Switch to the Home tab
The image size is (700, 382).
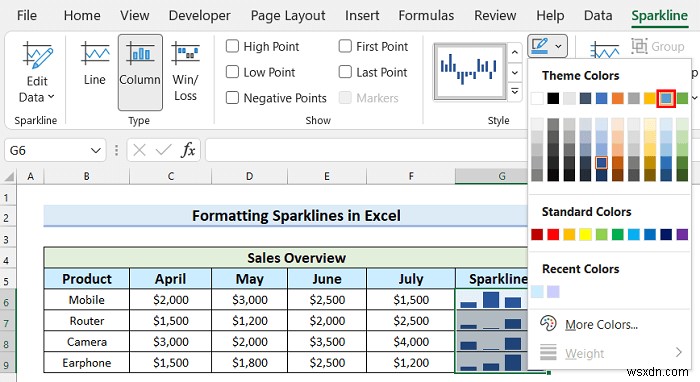[82, 16]
